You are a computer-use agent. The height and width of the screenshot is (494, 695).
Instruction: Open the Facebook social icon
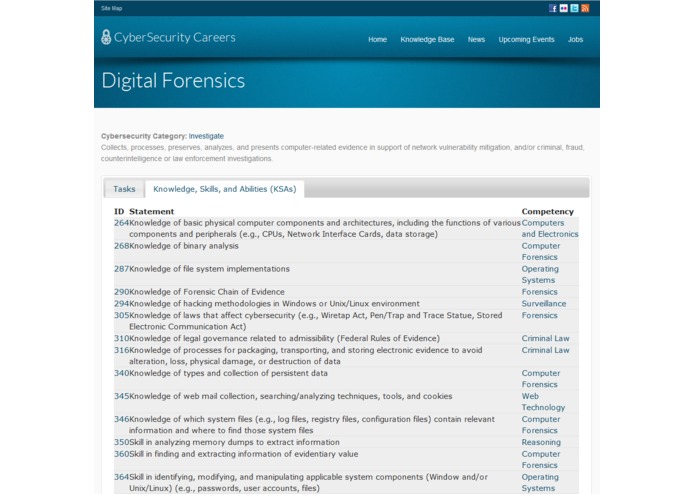553,8
